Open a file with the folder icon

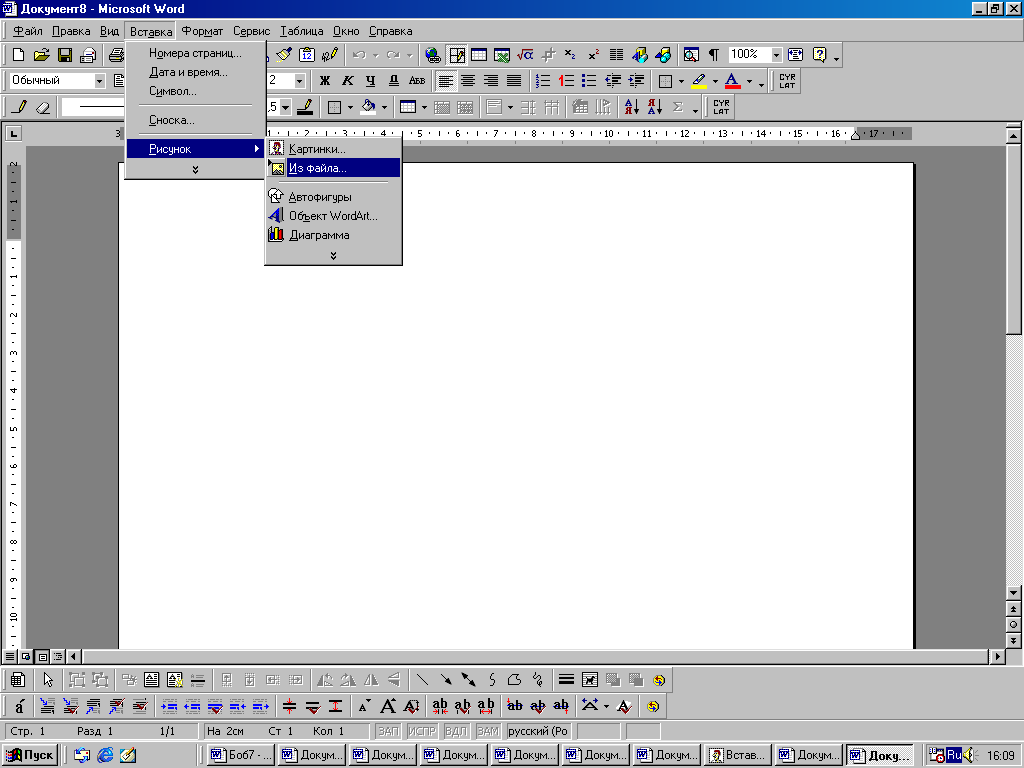(41, 55)
